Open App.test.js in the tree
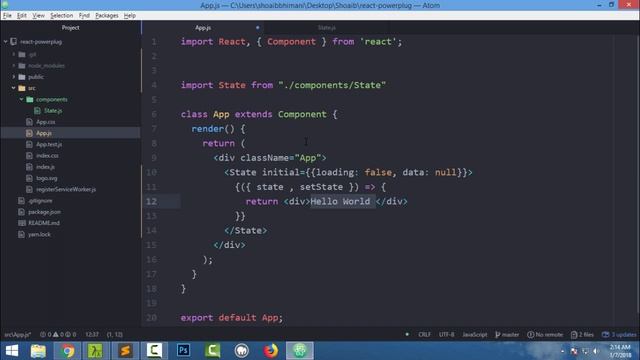 coord(49,144)
